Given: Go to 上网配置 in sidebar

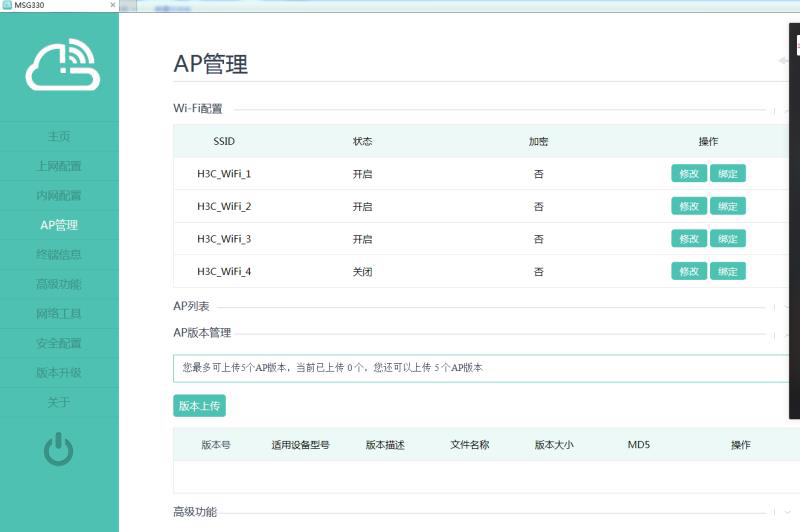Looking at the screenshot, I should coord(59,166).
